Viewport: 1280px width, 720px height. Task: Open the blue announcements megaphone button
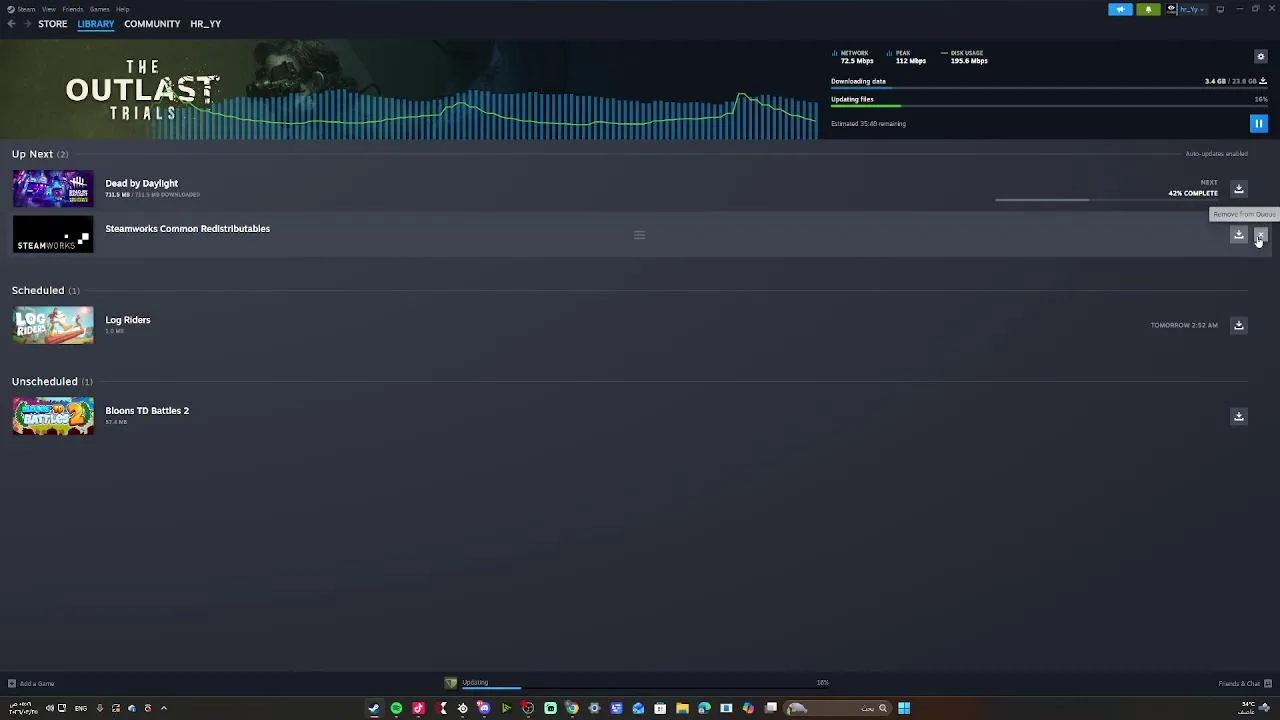1121,9
